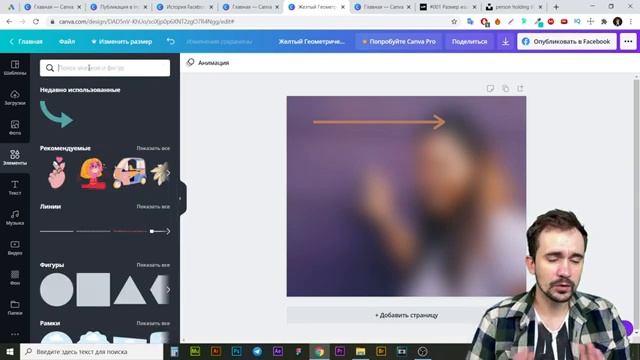Viewport: 640px width, 360px height.
Task: Show all Рекомендуемые elements
Action: pyautogui.click(x=153, y=148)
